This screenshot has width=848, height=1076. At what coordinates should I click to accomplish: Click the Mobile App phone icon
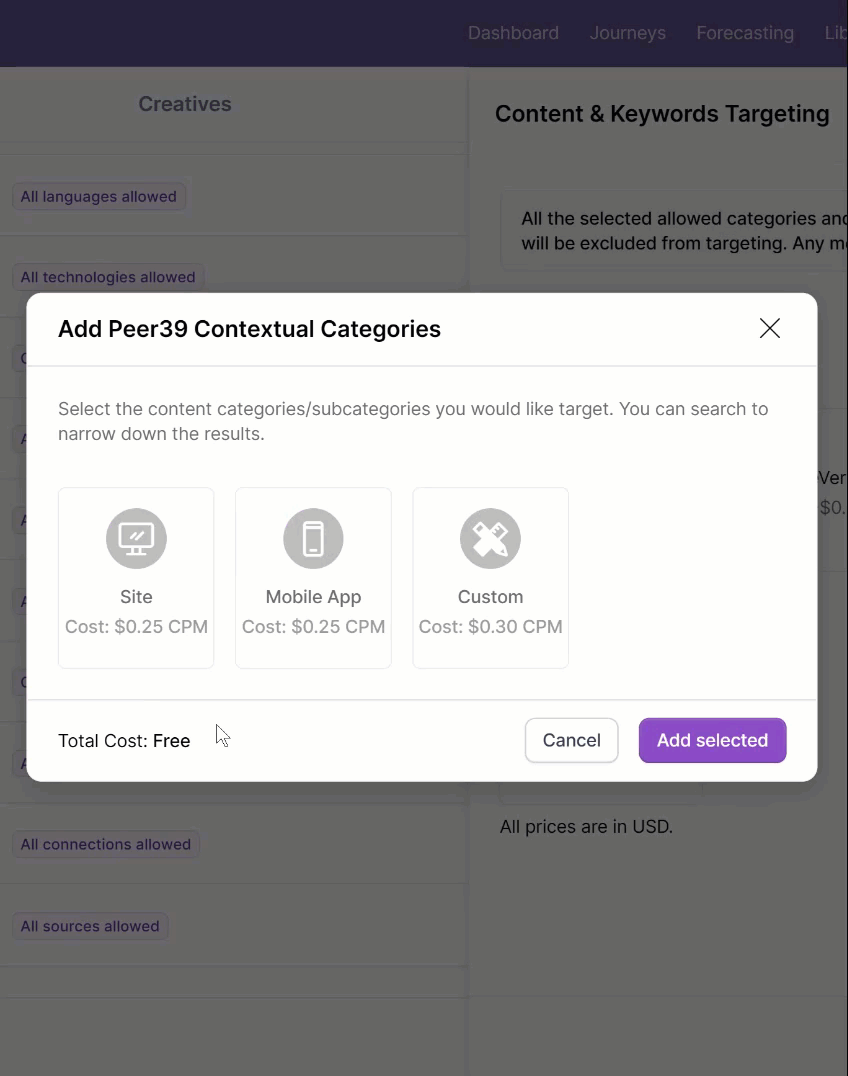pos(313,538)
